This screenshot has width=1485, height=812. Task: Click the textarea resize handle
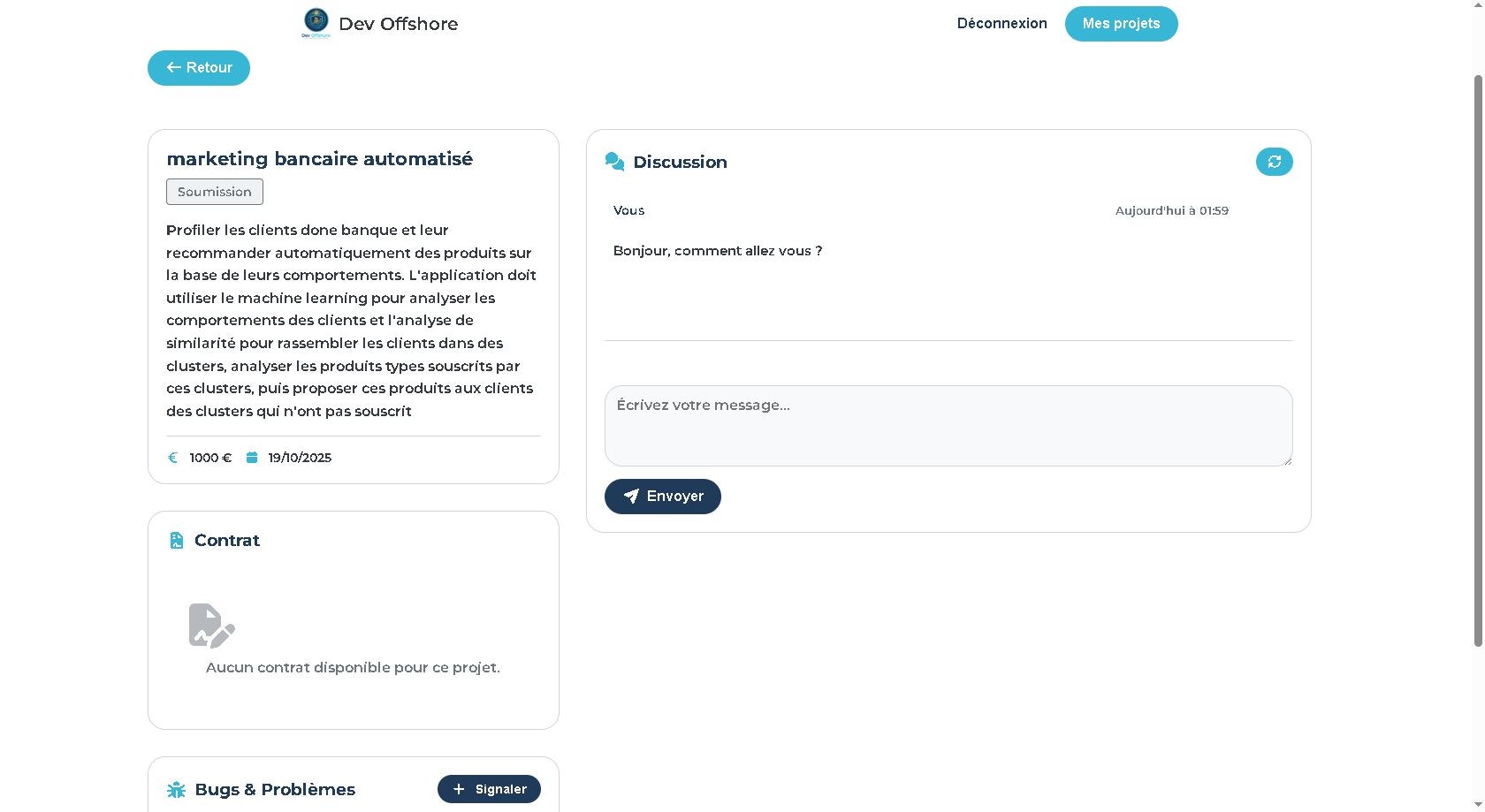pyautogui.click(x=1287, y=460)
